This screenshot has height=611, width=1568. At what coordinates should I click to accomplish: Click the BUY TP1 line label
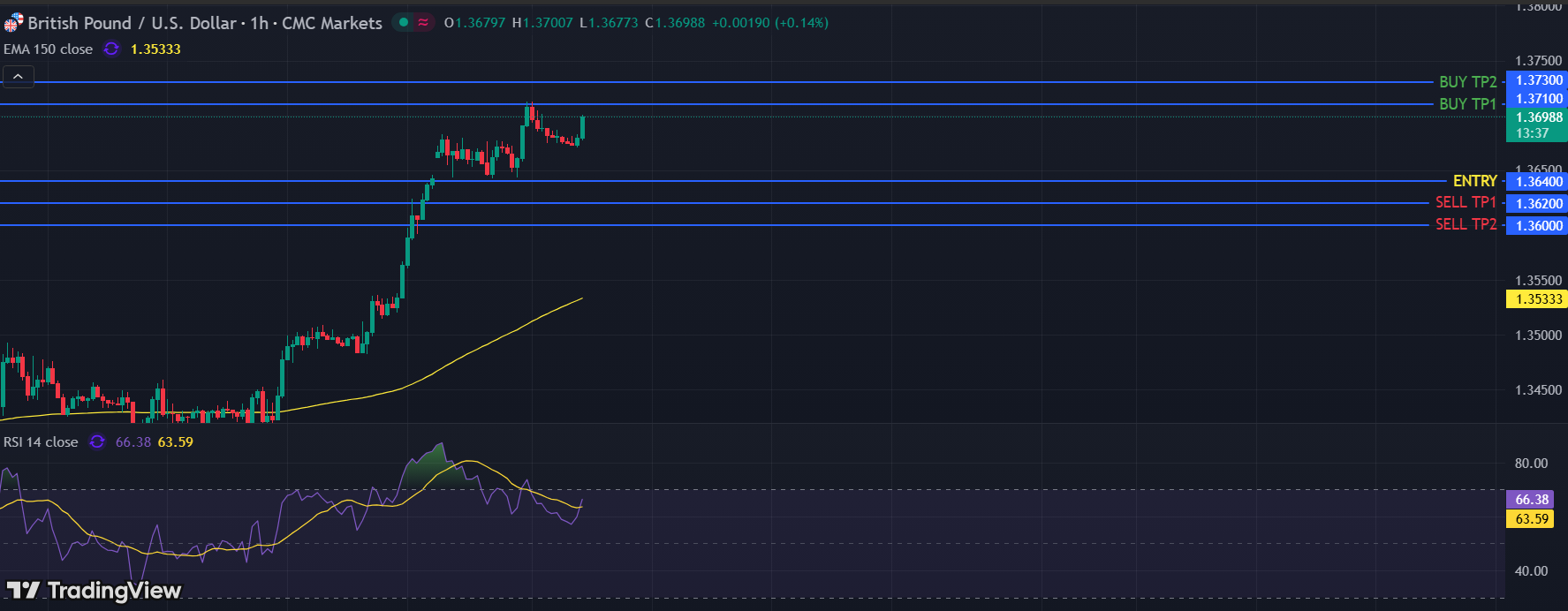point(1467,104)
